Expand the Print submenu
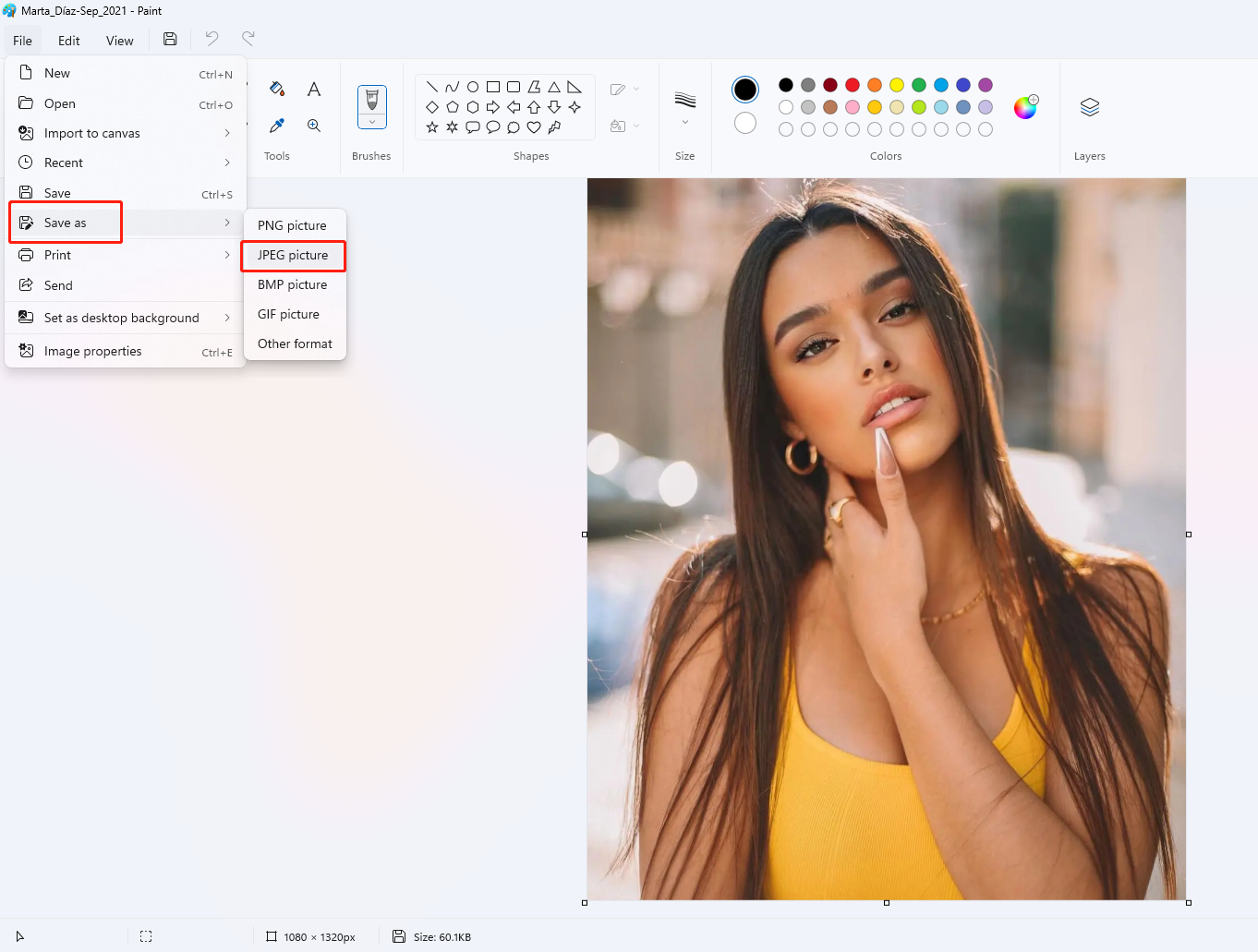Screen dimensions: 1258x952 click(126, 255)
